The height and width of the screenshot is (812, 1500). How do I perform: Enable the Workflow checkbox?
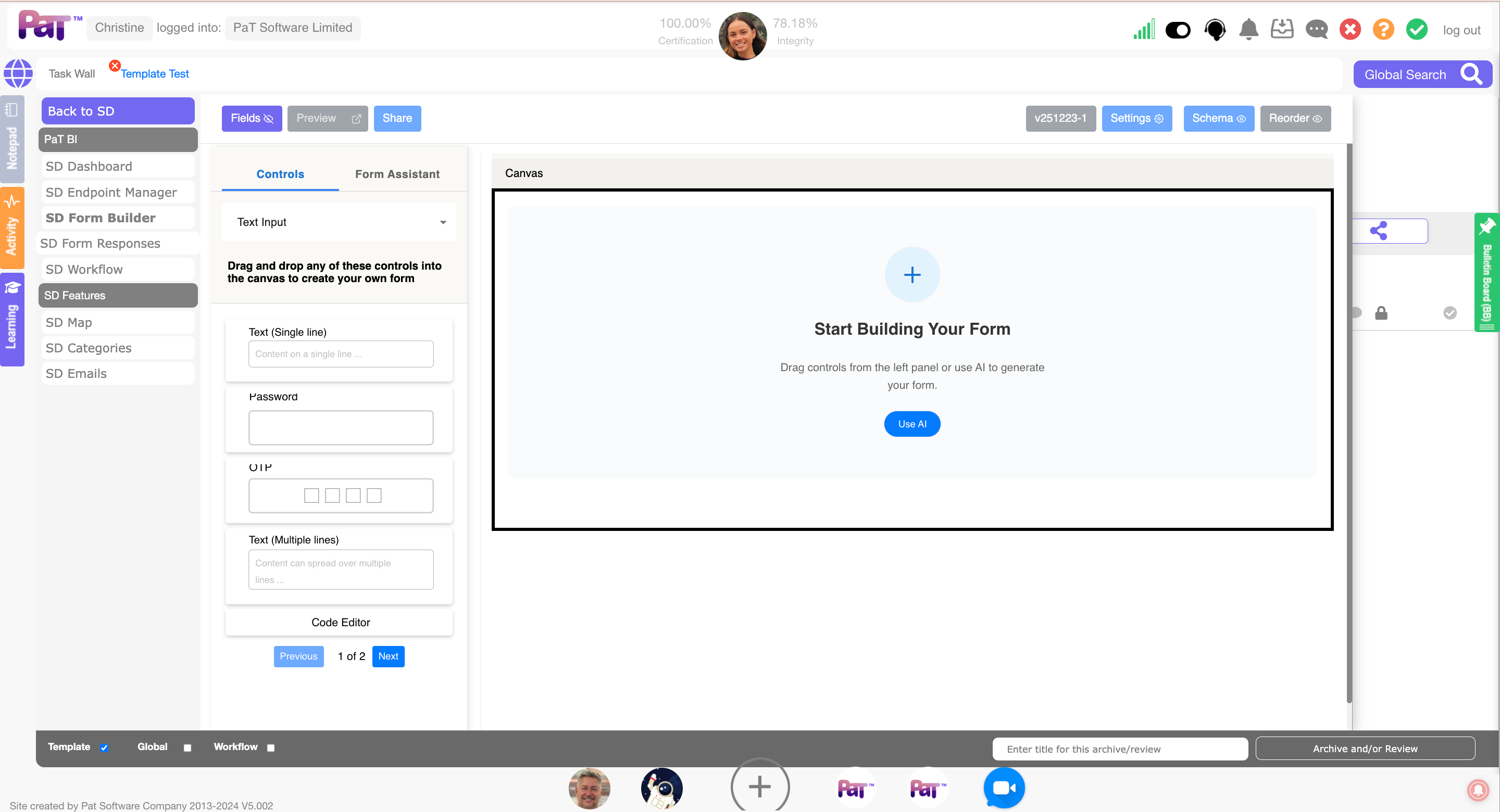click(271, 748)
